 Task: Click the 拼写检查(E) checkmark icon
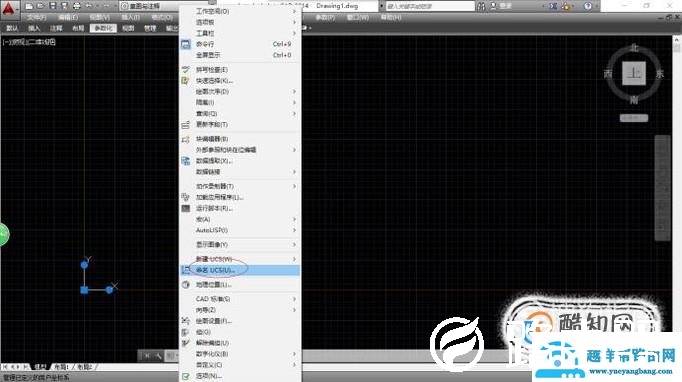(186, 70)
